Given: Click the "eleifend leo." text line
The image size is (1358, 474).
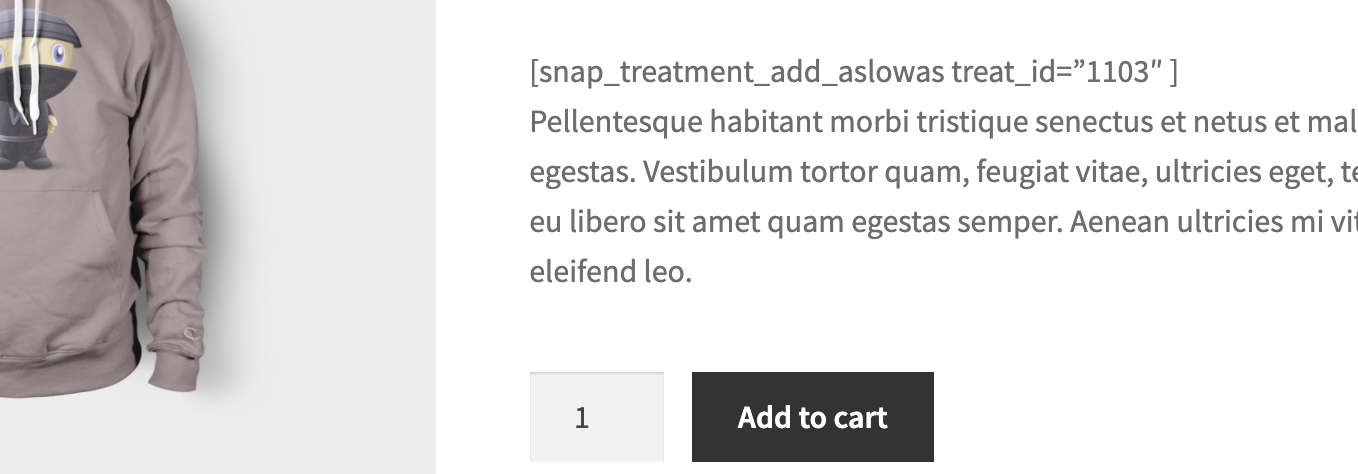Looking at the screenshot, I should click(x=610, y=271).
